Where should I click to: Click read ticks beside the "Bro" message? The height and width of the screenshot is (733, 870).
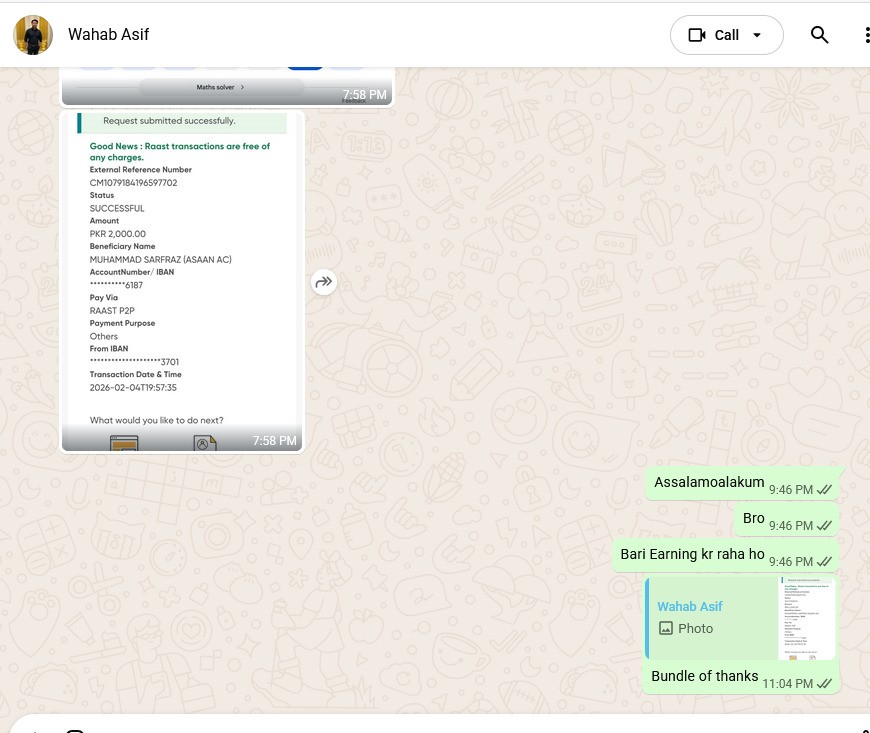[825, 526]
